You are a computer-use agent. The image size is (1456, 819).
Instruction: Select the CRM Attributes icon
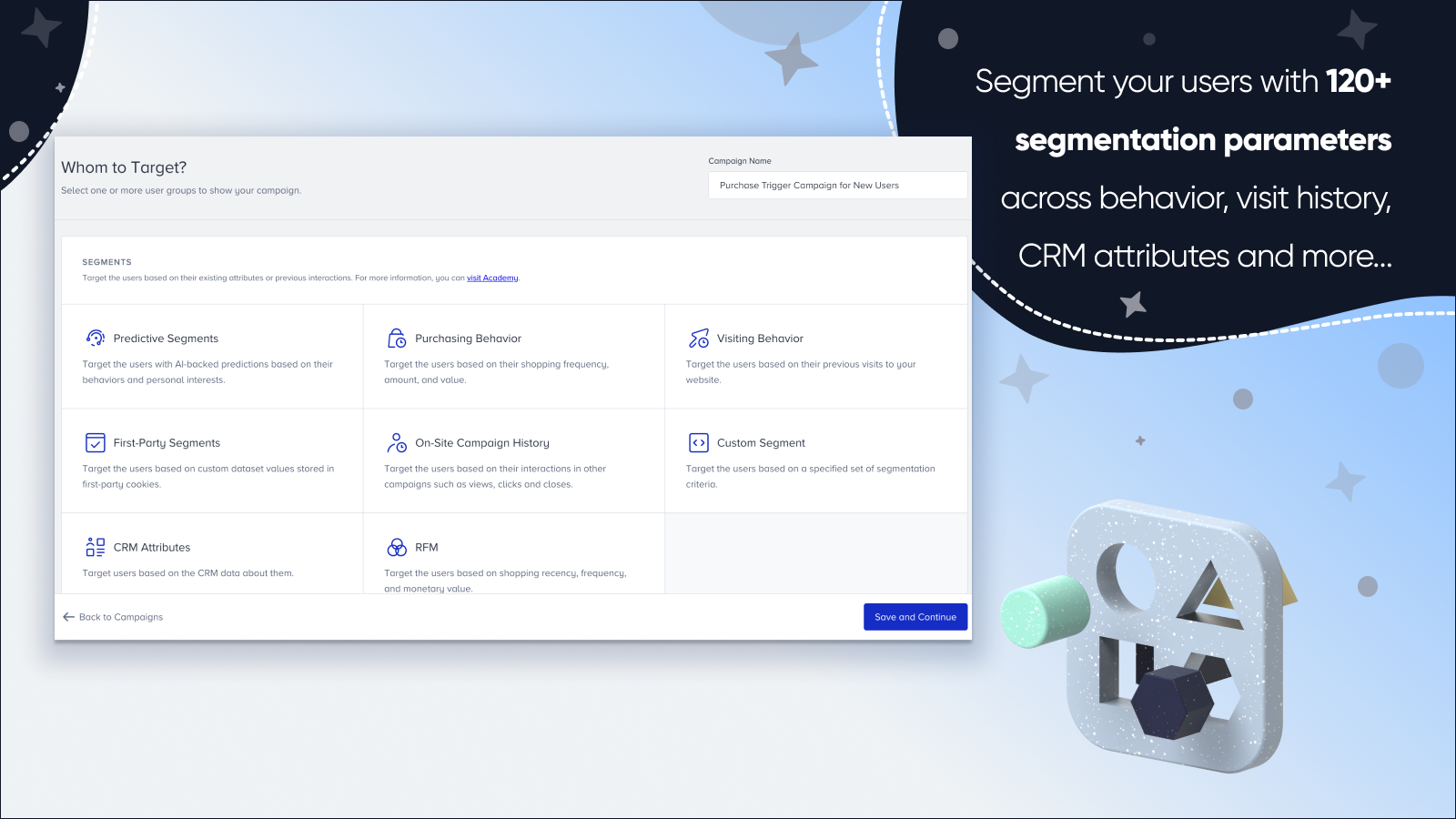95,547
